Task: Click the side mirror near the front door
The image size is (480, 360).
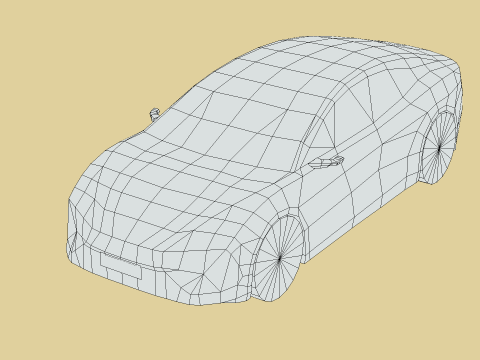Action: coord(326,162)
